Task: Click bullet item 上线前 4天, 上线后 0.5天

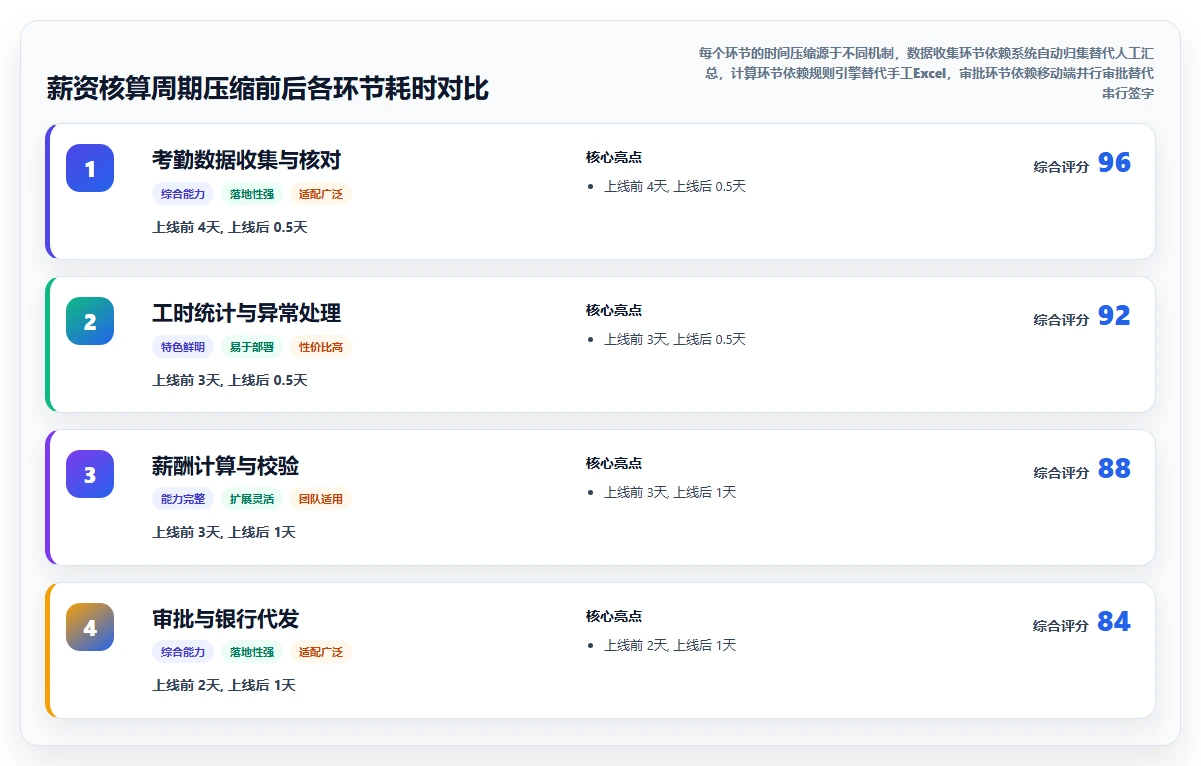Action: [x=675, y=186]
